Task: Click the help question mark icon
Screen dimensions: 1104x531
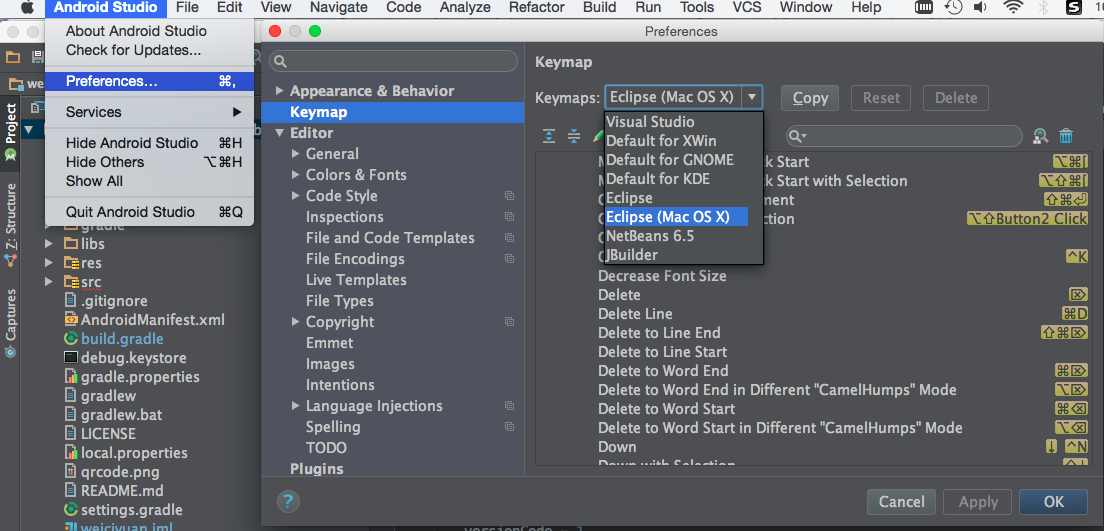Action: coord(288,501)
